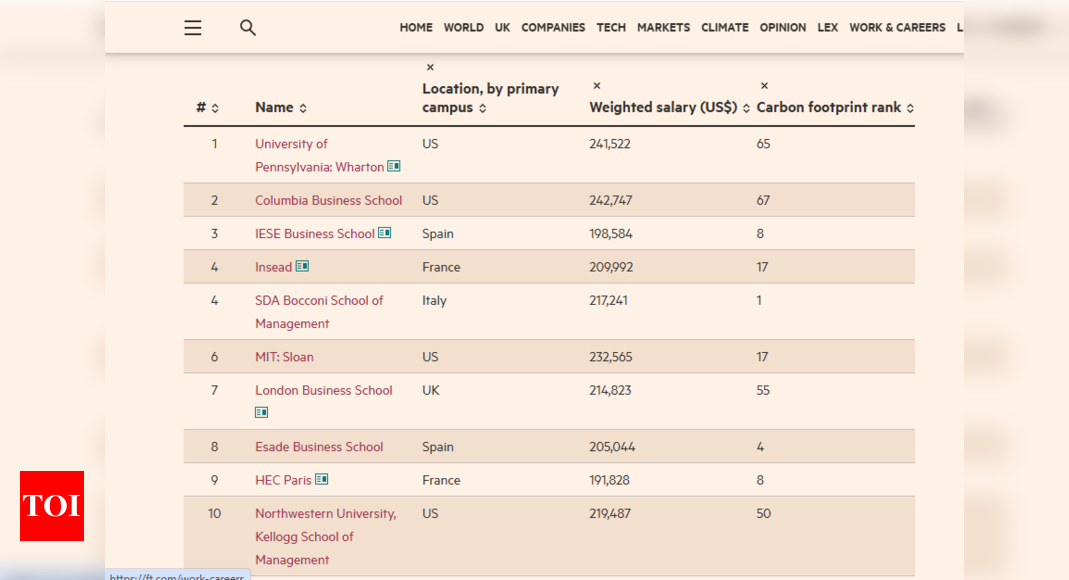The image size is (1069, 580).
Task: Open SDA Bocconi School of Management link
Action: tap(319, 311)
